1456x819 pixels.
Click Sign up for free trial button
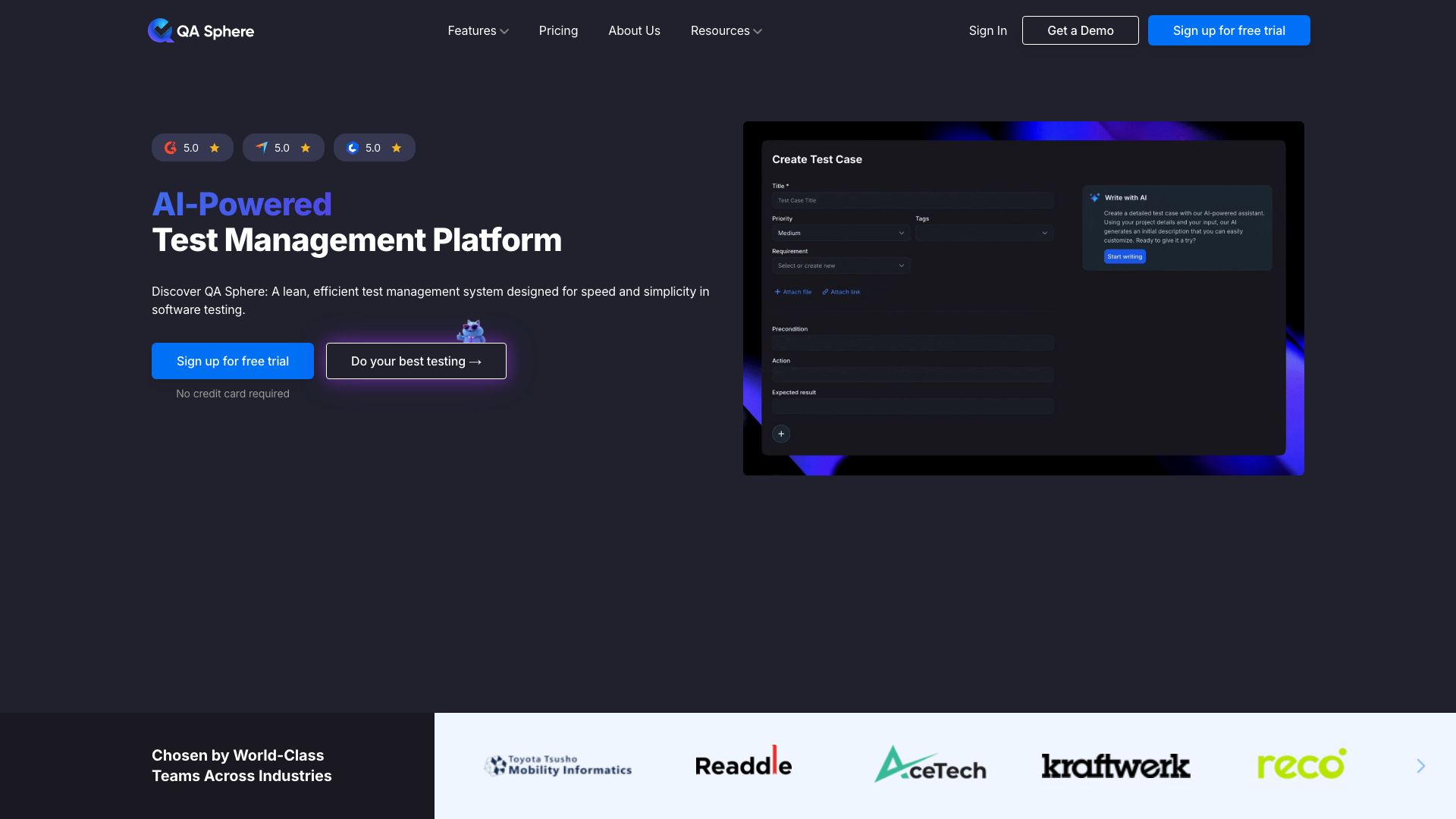coord(1228,30)
